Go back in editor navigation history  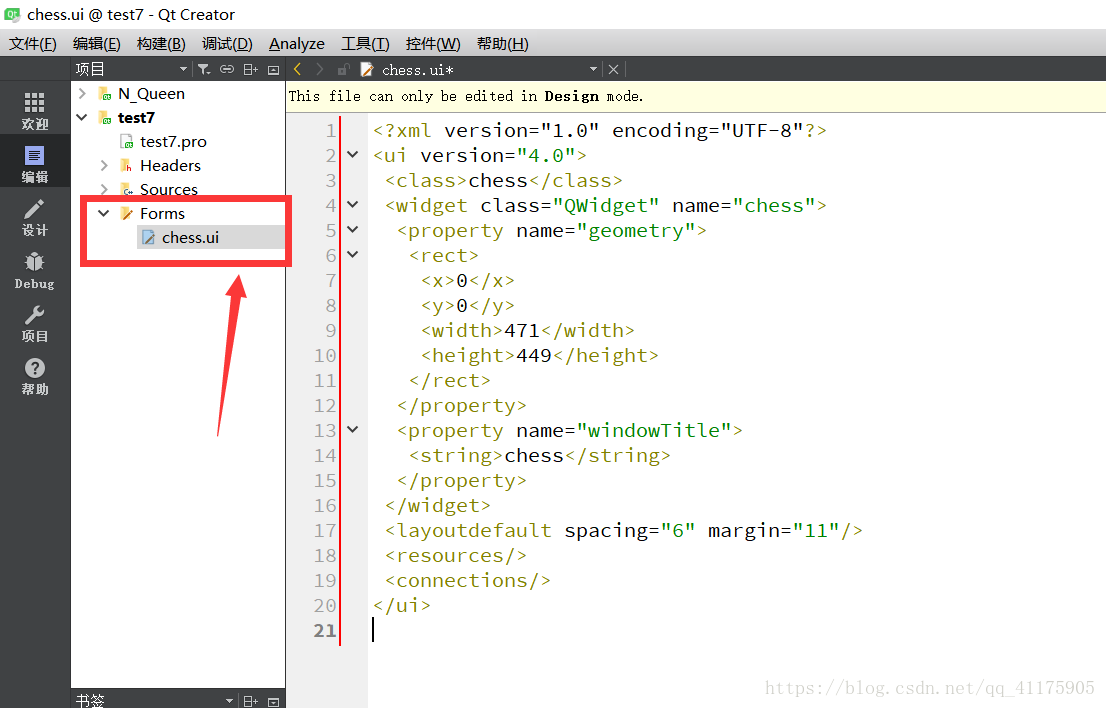pyautogui.click(x=298, y=69)
